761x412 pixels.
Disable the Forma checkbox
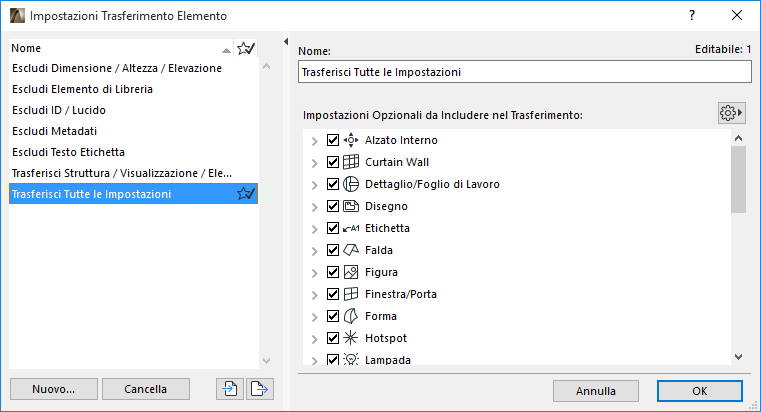coord(334,316)
